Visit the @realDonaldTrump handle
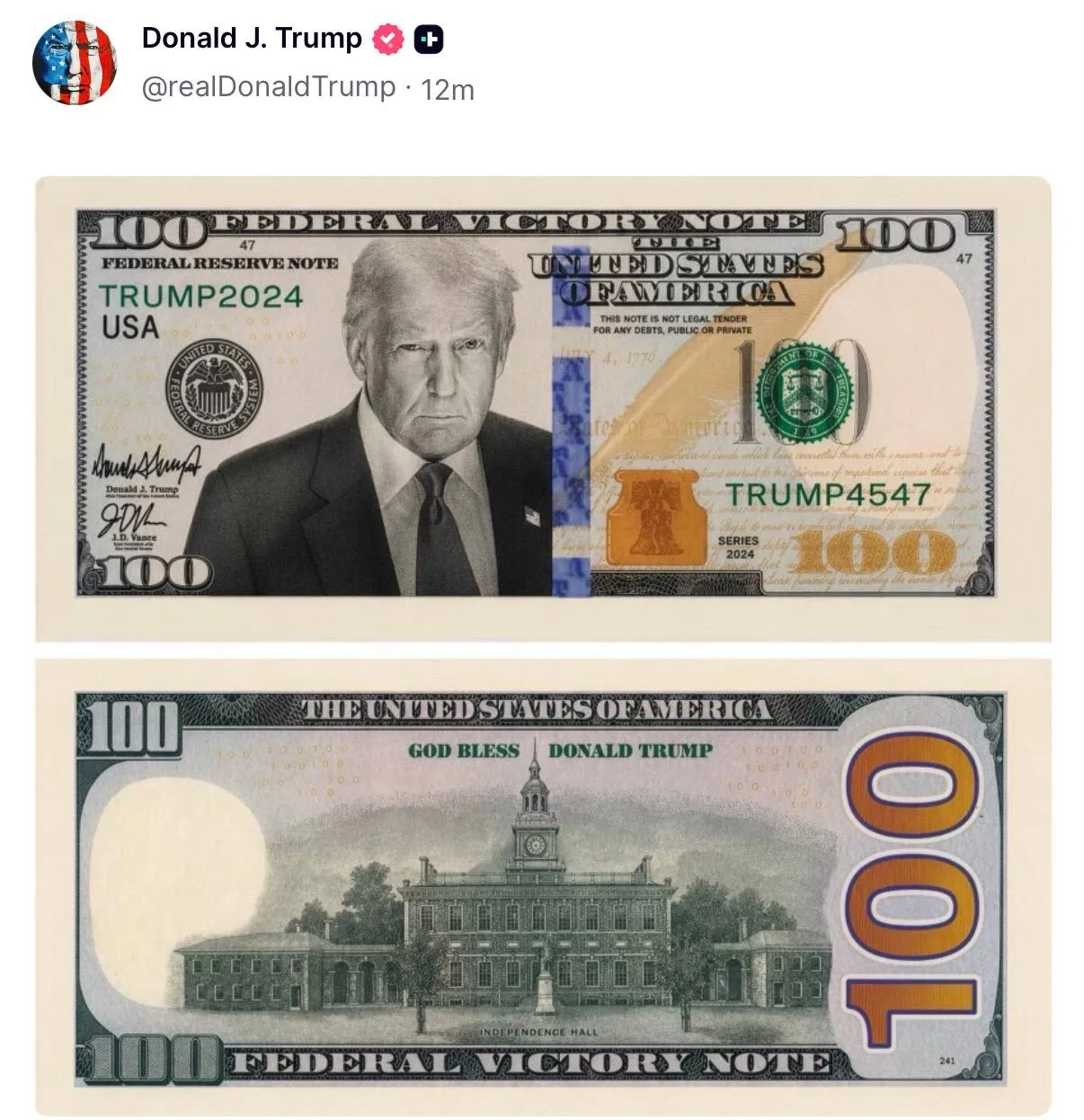Screen dimensions: 1084x1120 point(269,87)
